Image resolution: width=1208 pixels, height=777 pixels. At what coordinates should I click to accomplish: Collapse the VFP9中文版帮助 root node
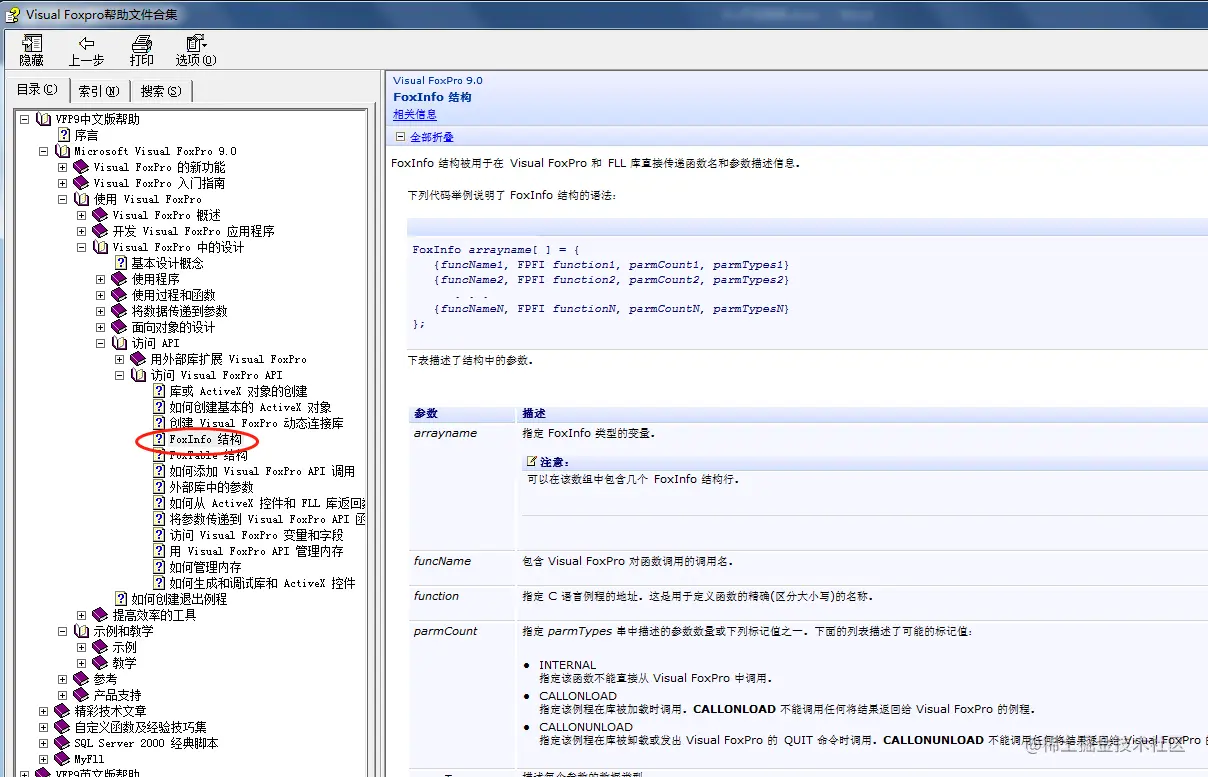pyautogui.click(x=24, y=119)
